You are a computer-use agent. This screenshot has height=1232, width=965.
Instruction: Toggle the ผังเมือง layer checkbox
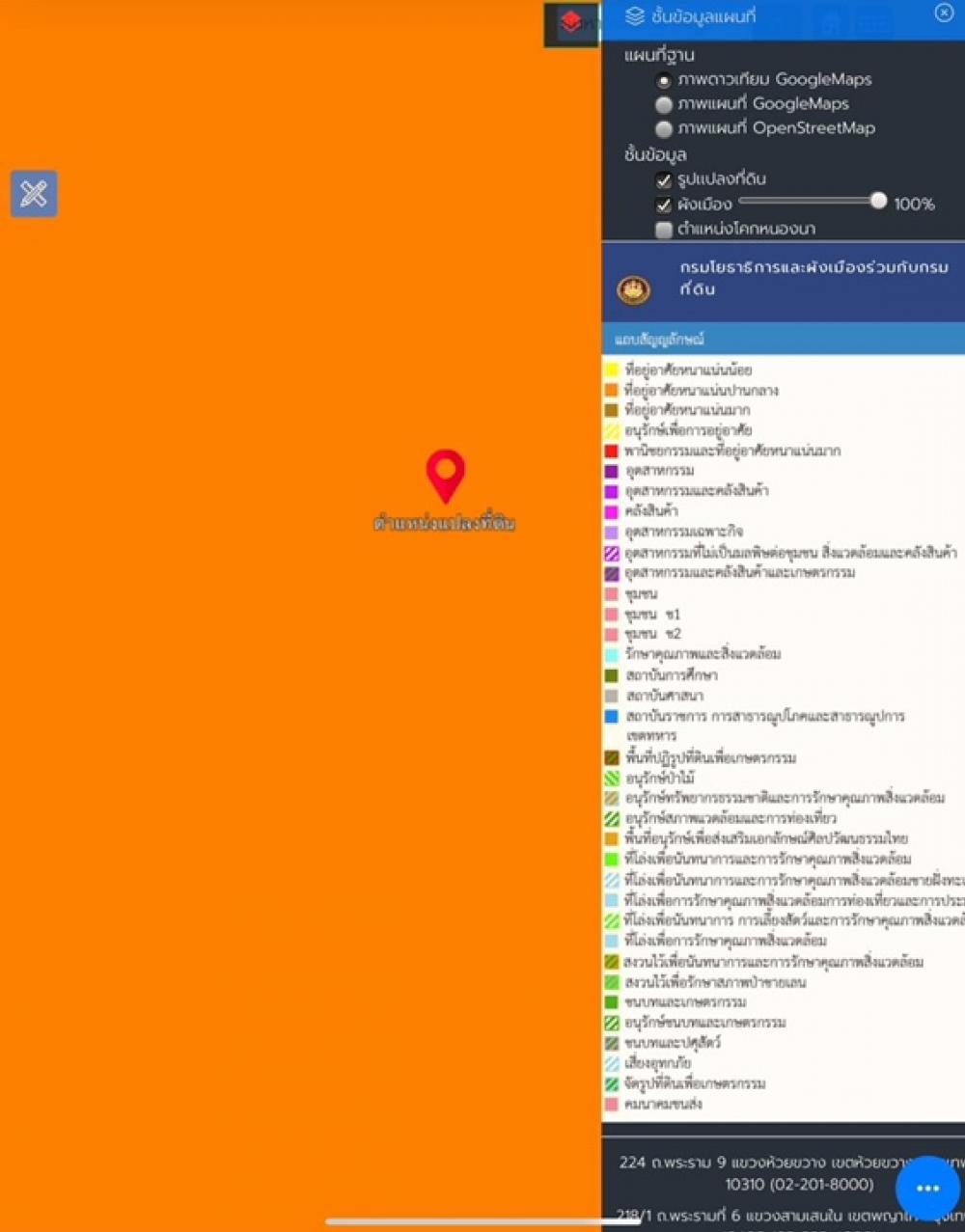pos(664,205)
